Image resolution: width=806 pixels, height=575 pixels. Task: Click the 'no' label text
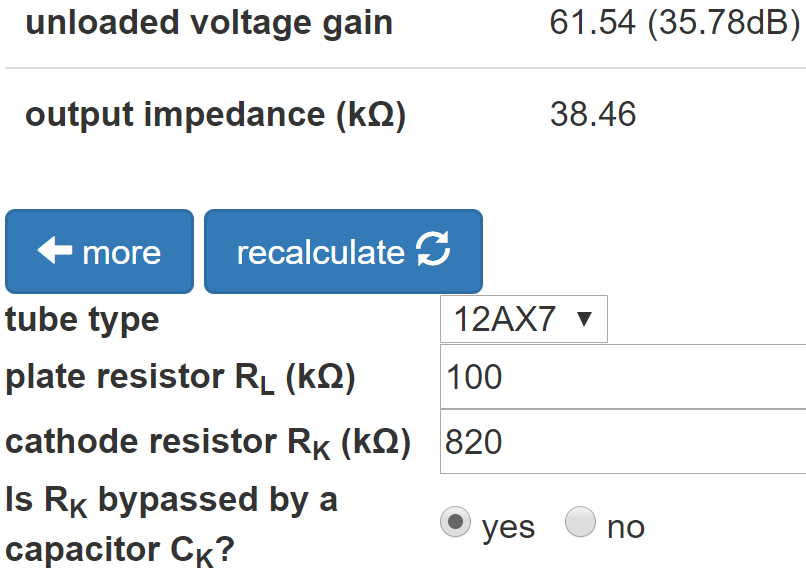626,528
